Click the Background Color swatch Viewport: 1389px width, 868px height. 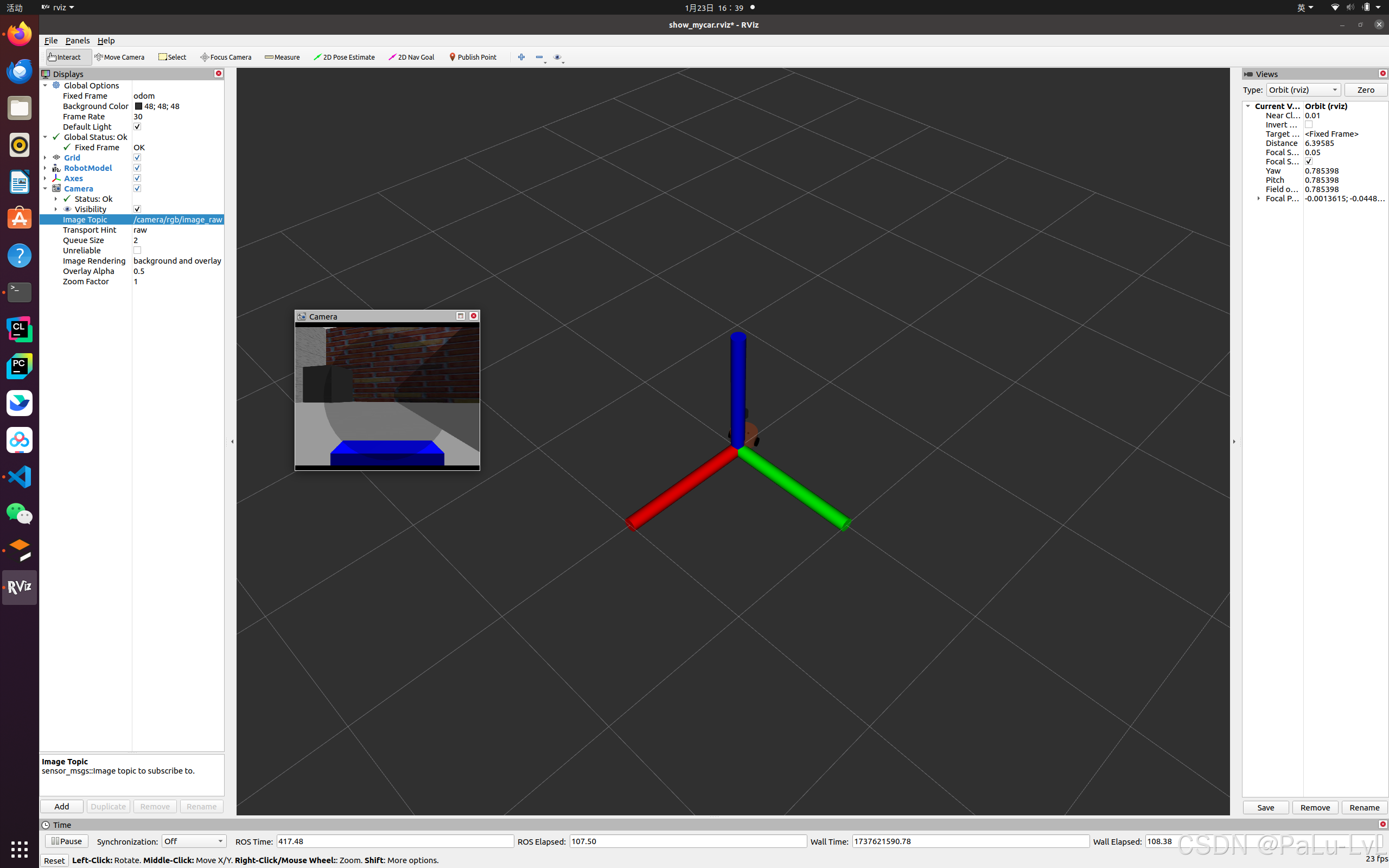click(138, 106)
